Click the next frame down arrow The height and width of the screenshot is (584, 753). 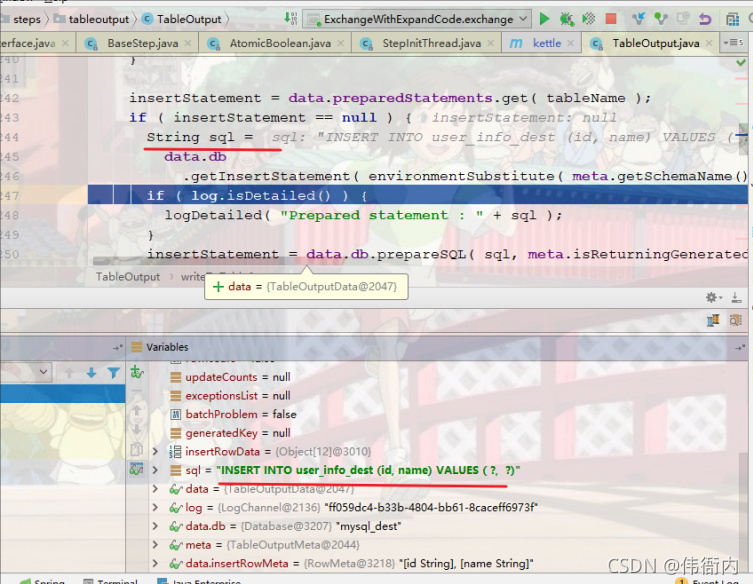tap(91, 373)
